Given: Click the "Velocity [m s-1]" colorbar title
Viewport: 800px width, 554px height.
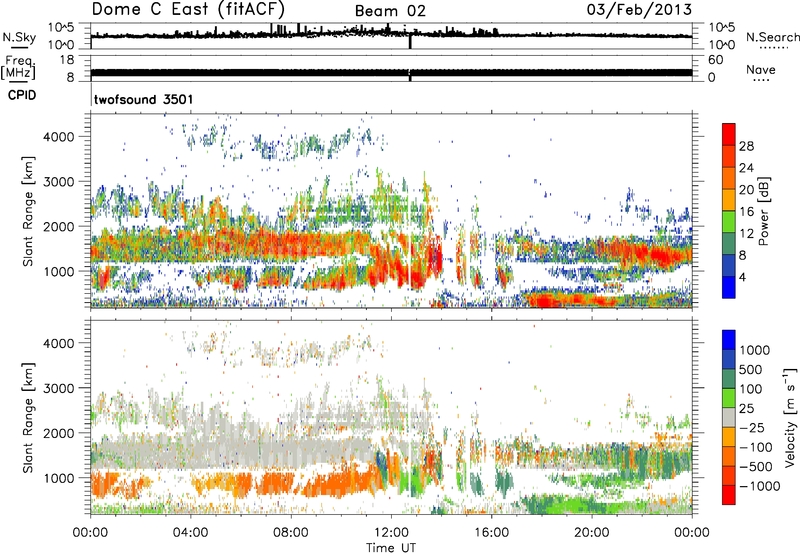Looking at the screenshot, I should pyautogui.click(x=790, y=417).
